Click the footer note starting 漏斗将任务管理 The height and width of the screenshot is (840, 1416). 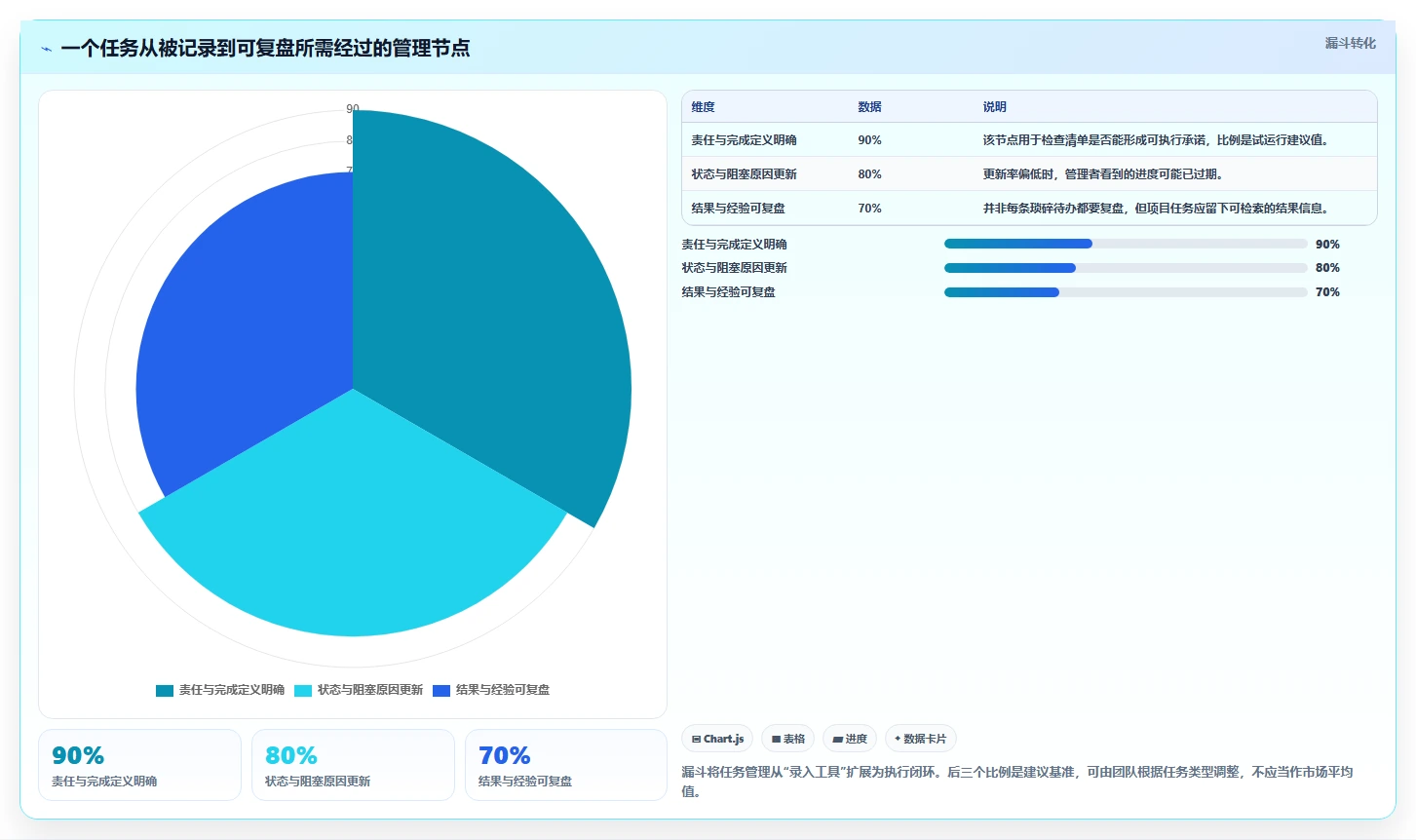pos(1016,782)
